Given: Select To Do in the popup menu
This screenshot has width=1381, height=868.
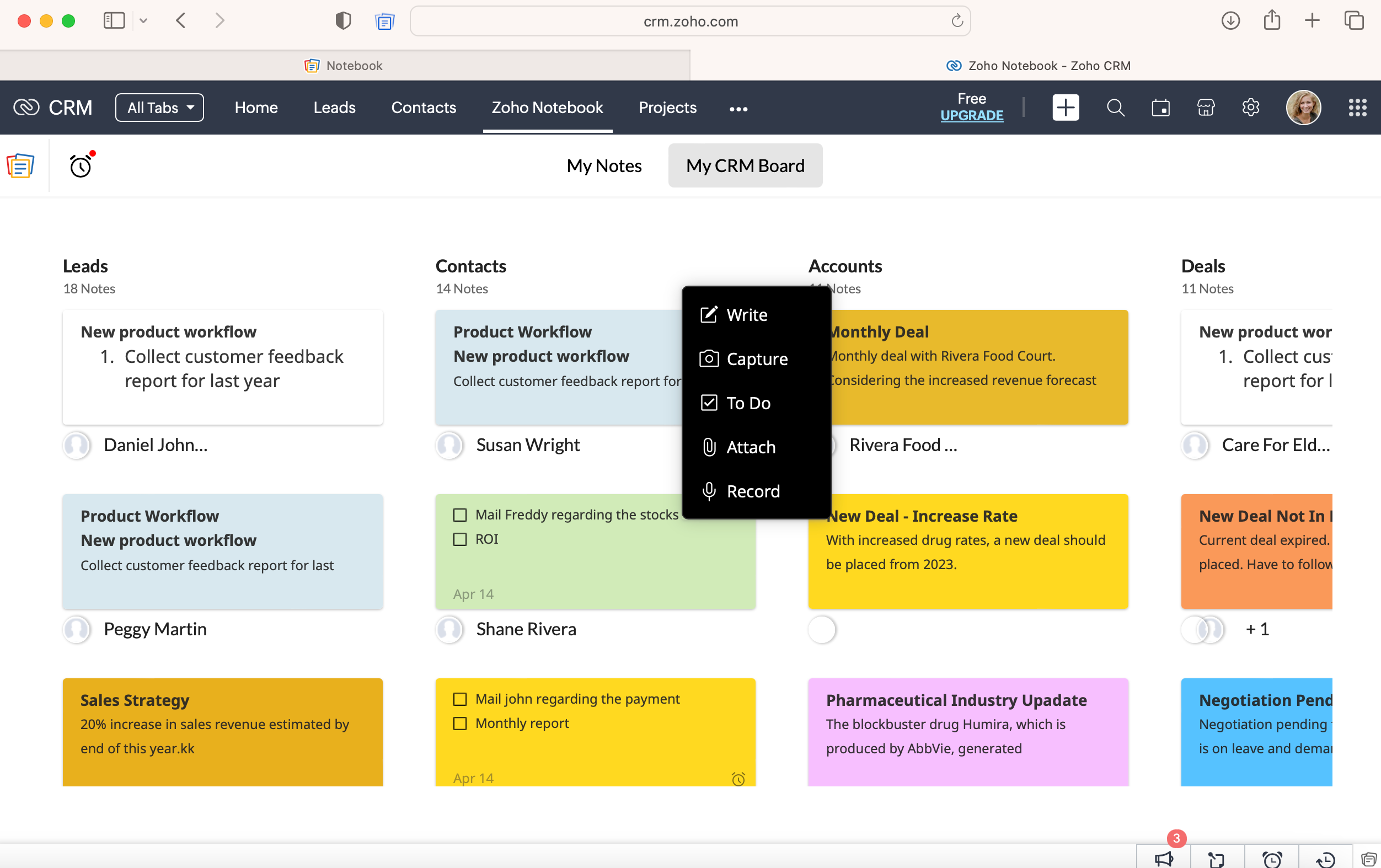Looking at the screenshot, I should pos(748,403).
